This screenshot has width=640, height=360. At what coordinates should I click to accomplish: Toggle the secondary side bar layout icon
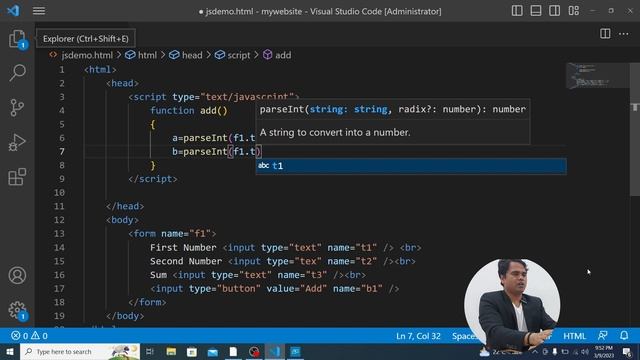coord(555,11)
